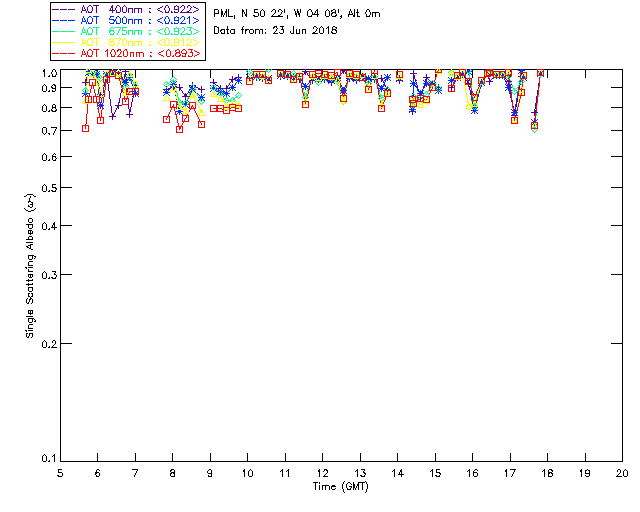
Task: Click the y-axis tick label 0.2
Action: coord(46,344)
